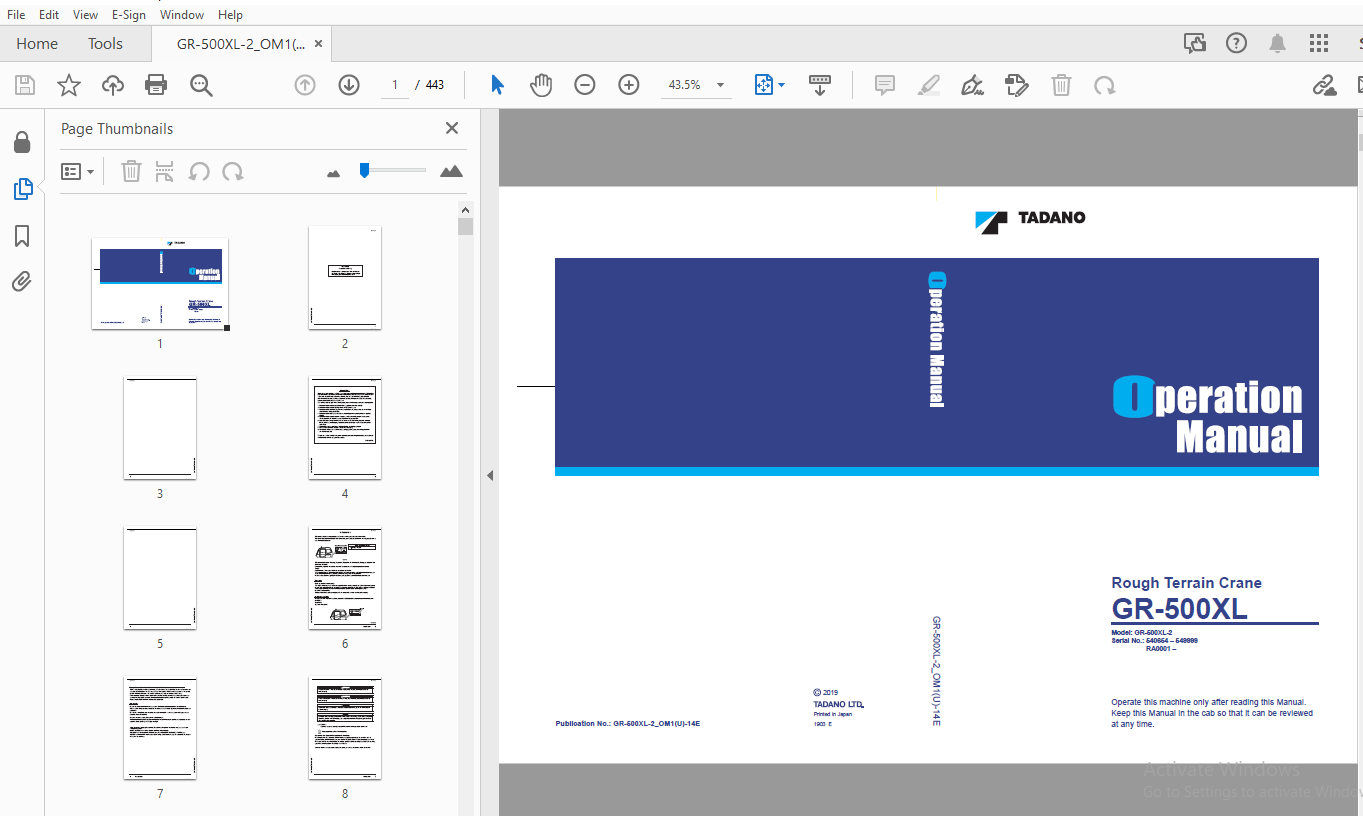Screen dimensions: 1363x816
Task: Select the page 4 thumbnail
Action: tap(345, 428)
